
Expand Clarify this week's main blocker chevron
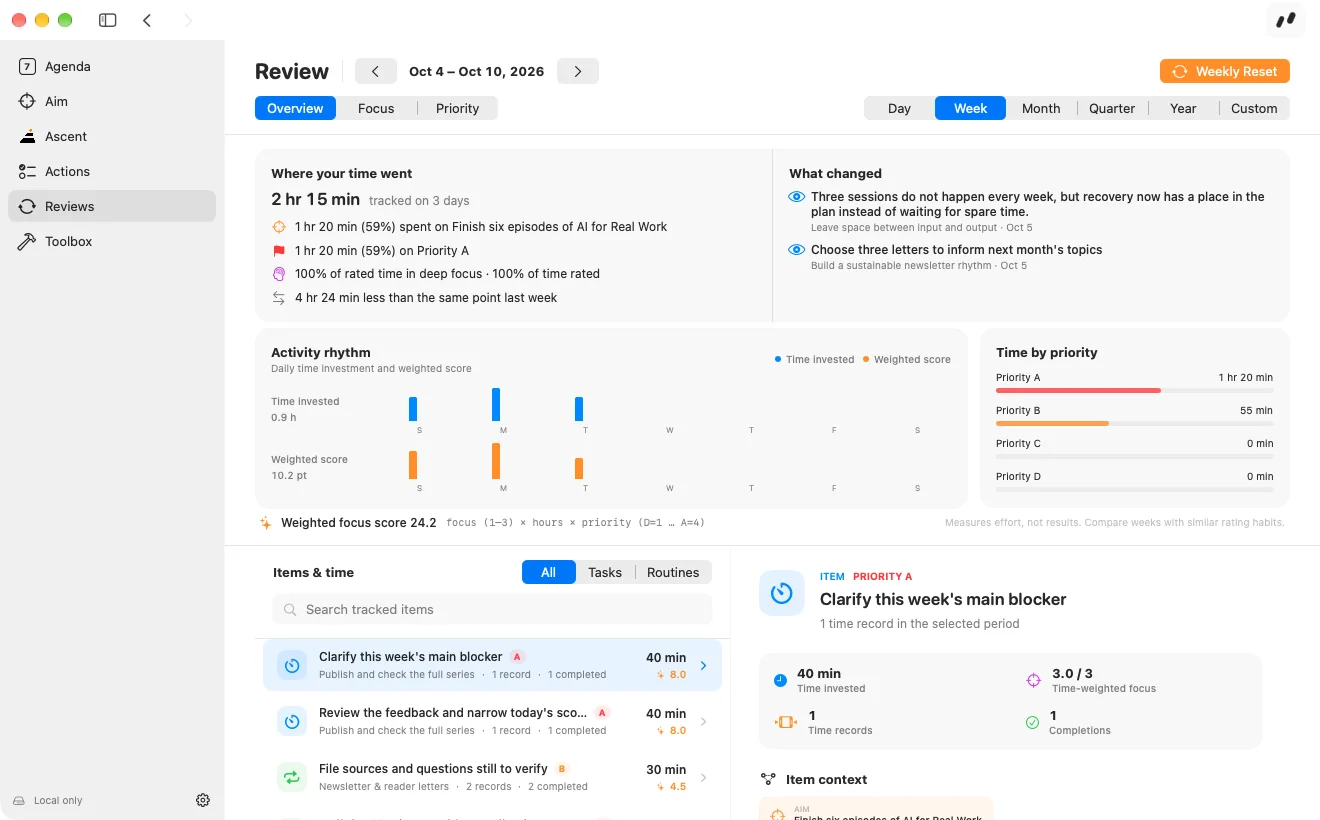pos(703,665)
